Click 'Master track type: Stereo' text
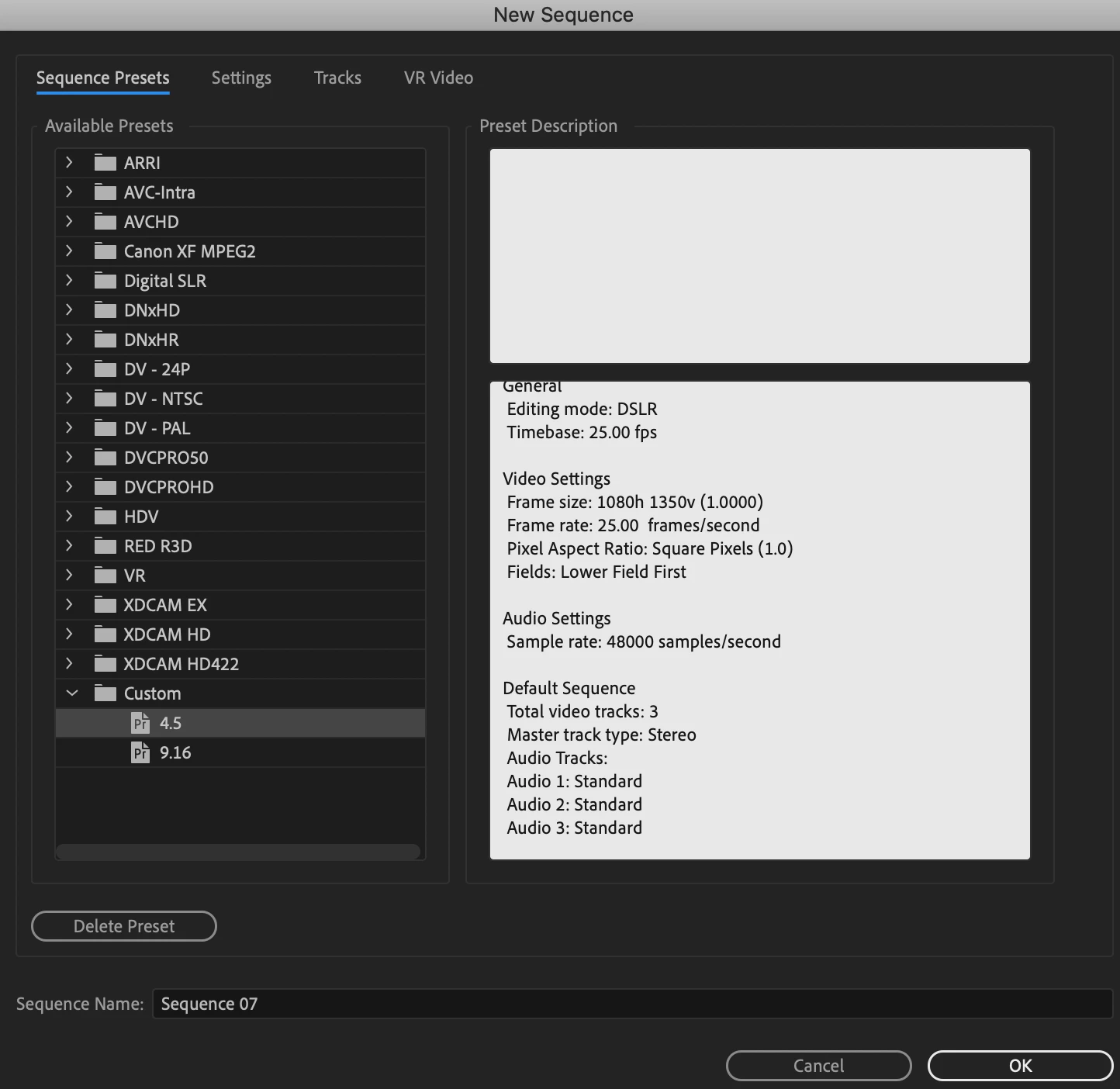The image size is (1120, 1089). tap(601, 735)
